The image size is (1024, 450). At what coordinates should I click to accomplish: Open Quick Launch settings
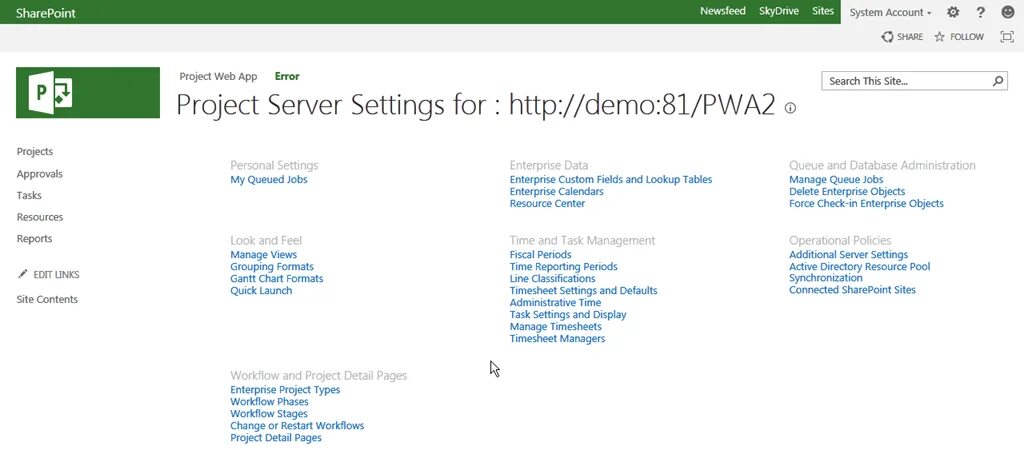[261, 290]
